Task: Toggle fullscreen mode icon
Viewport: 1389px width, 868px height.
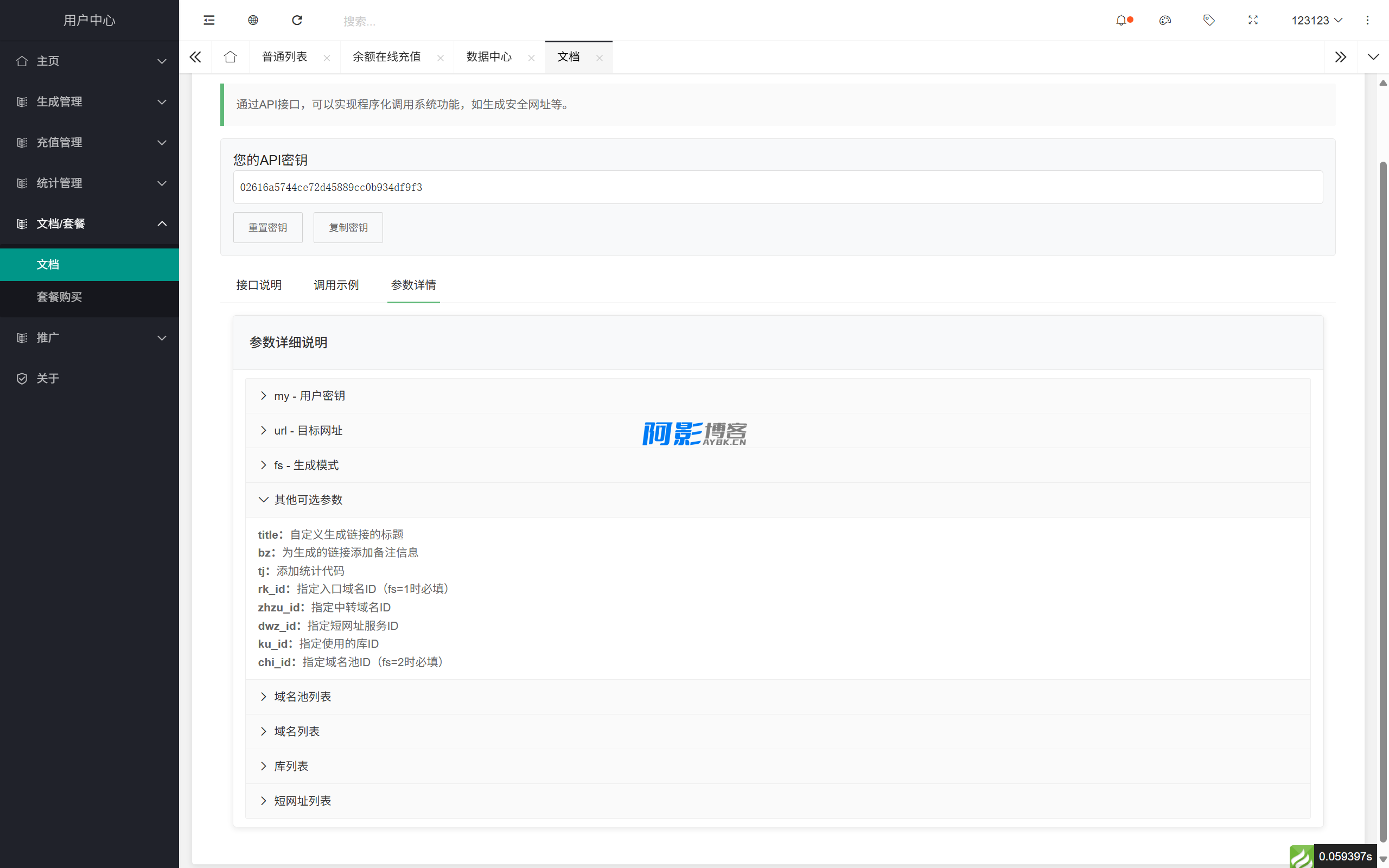Action: pos(1253,20)
